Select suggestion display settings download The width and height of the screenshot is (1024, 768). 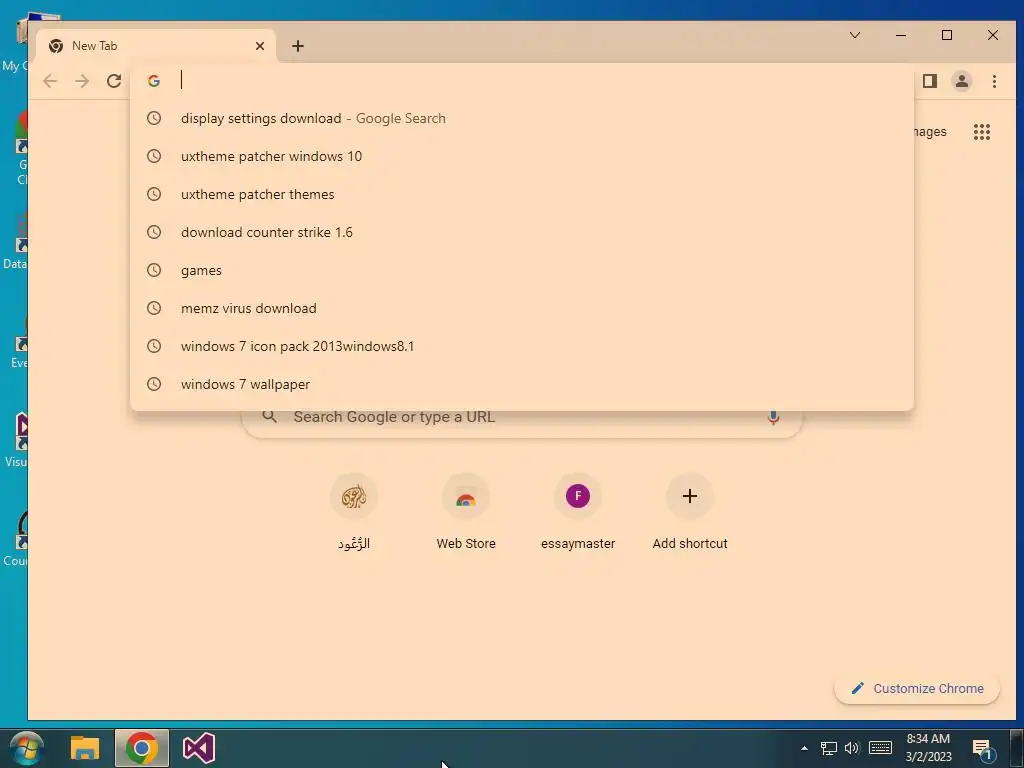522,118
